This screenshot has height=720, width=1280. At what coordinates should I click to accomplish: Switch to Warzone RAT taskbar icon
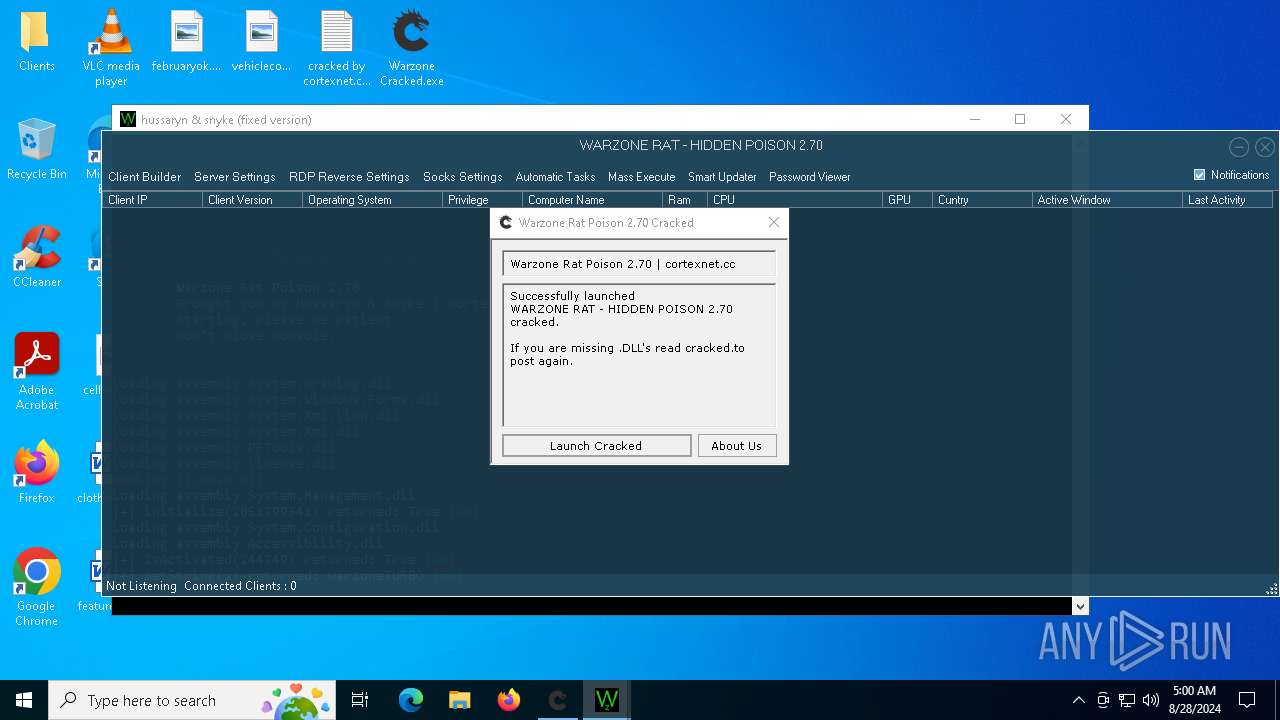[607, 700]
